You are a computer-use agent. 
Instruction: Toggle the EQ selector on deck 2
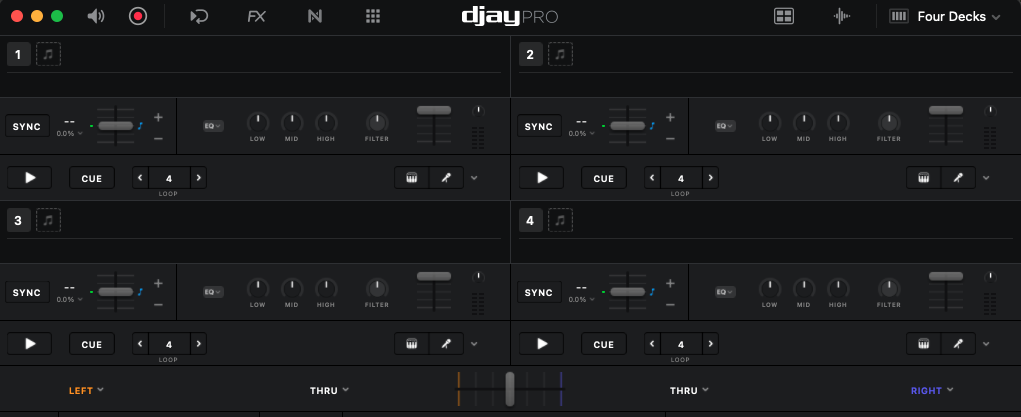[725, 126]
